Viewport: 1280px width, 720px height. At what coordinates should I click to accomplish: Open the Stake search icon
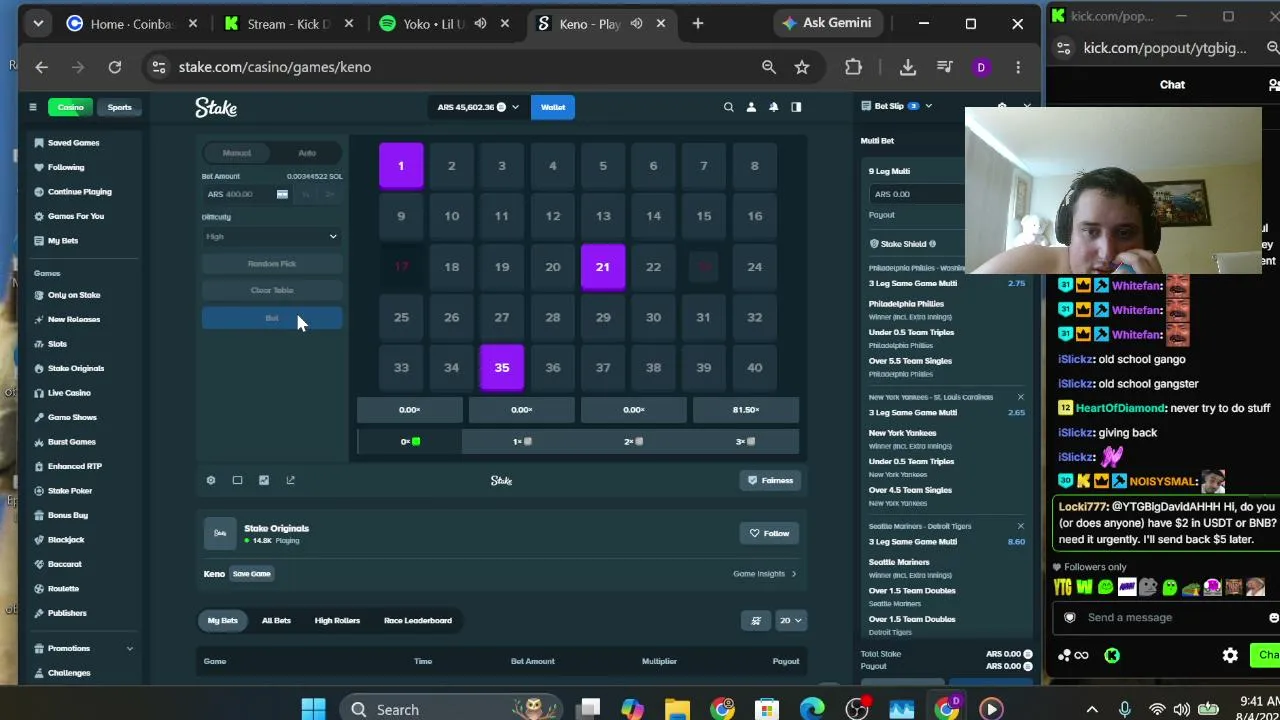728,107
